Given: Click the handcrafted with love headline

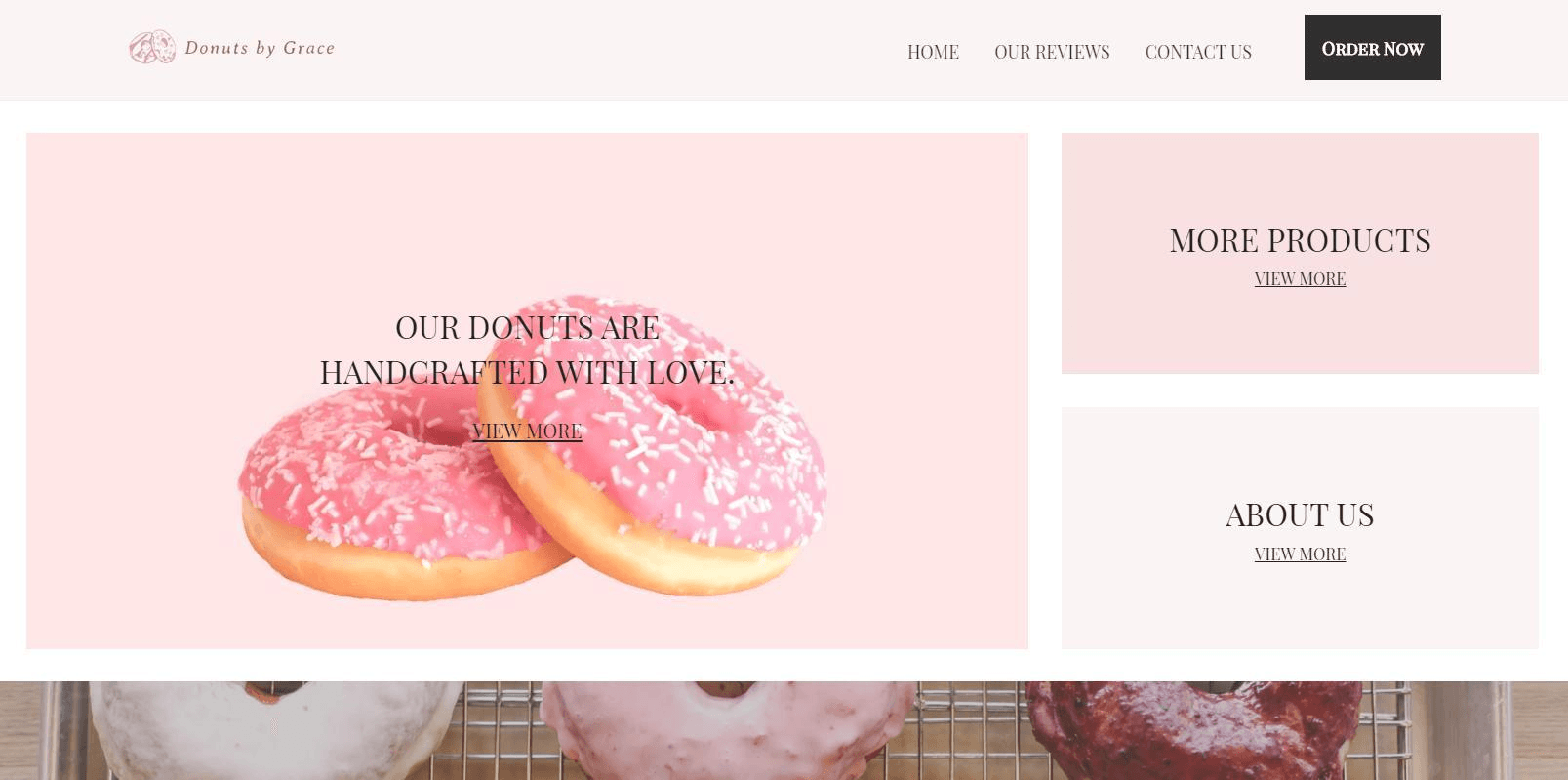Looking at the screenshot, I should [527, 349].
